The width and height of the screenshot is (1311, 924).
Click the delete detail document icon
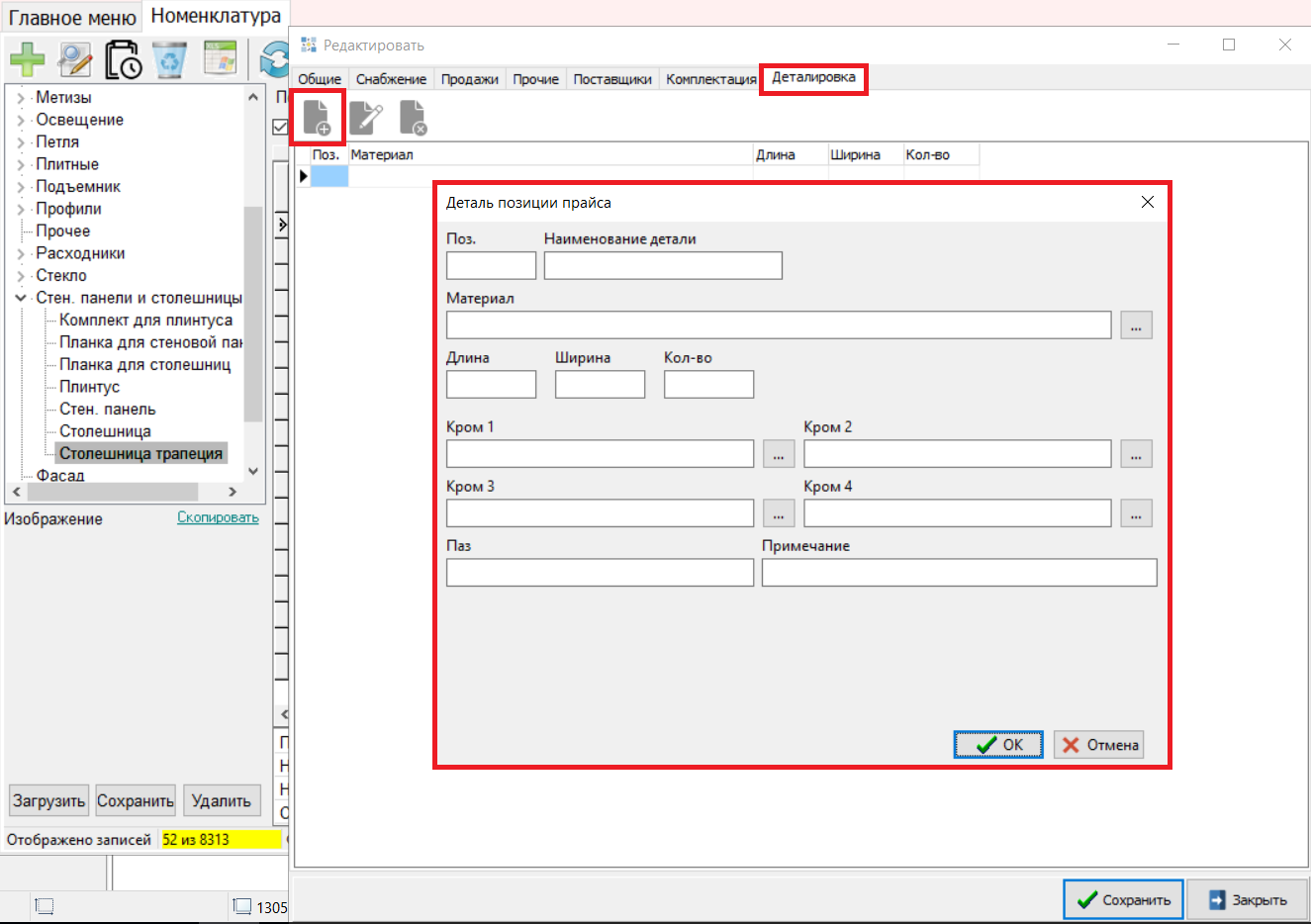tap(413, 118)
